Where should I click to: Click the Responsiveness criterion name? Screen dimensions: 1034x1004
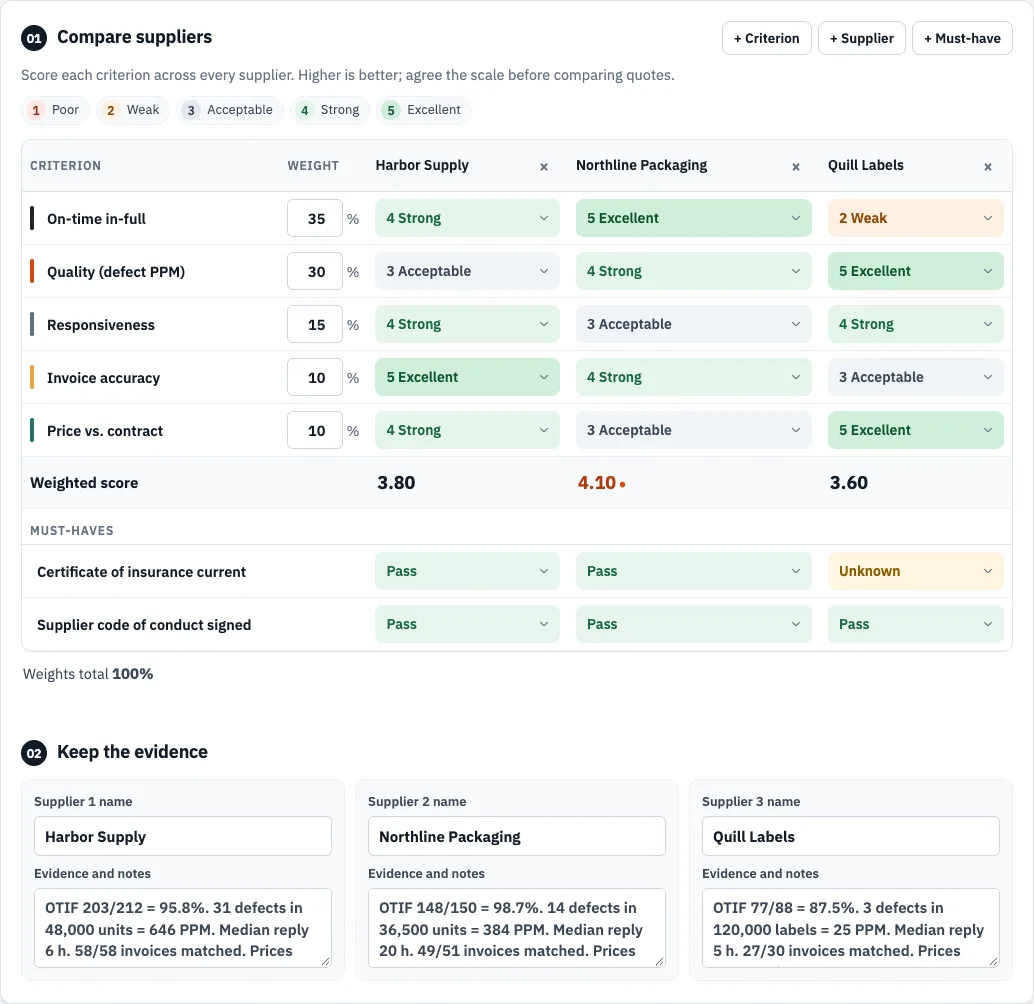[x=101, y=325]
